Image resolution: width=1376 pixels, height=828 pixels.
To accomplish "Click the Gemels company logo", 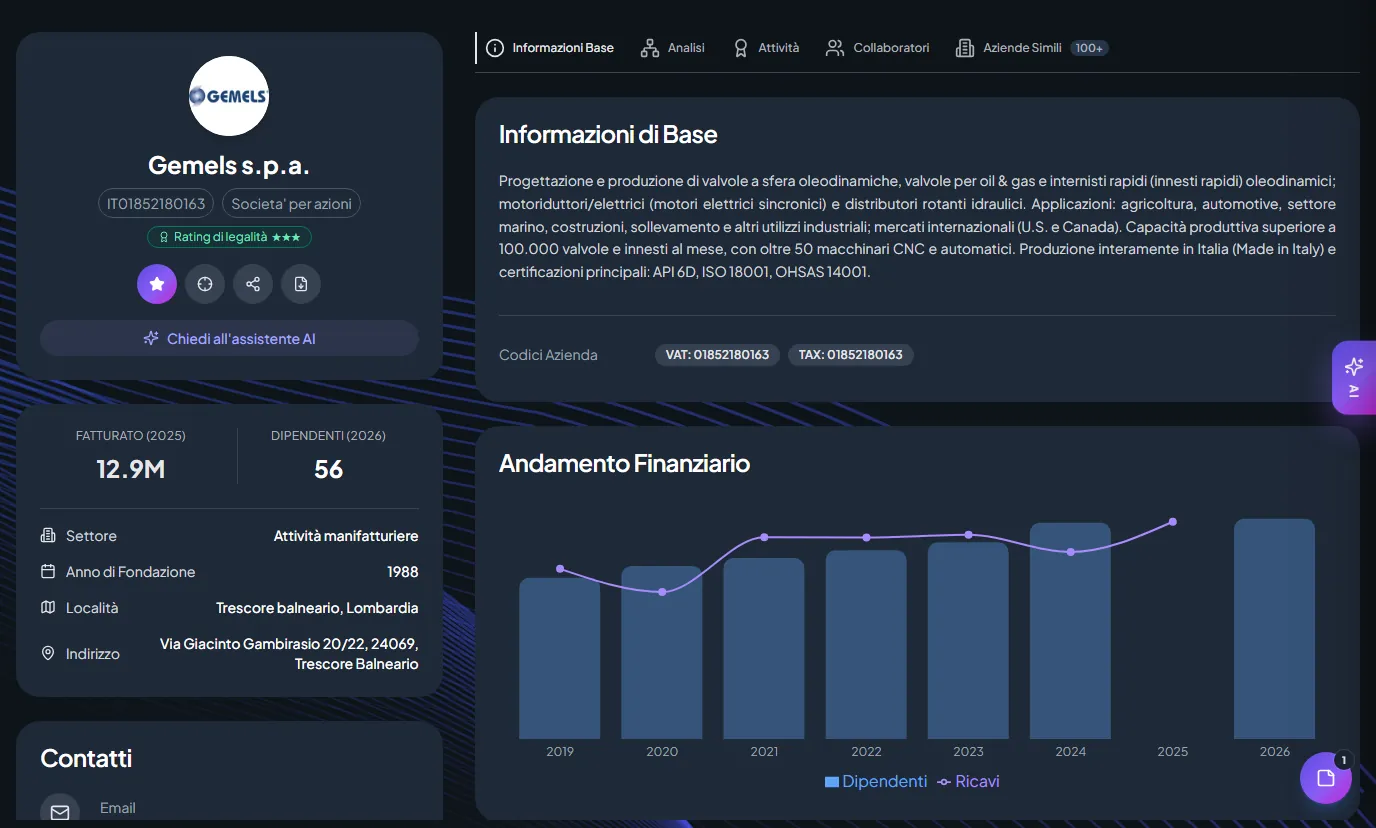I will (229, 96).
